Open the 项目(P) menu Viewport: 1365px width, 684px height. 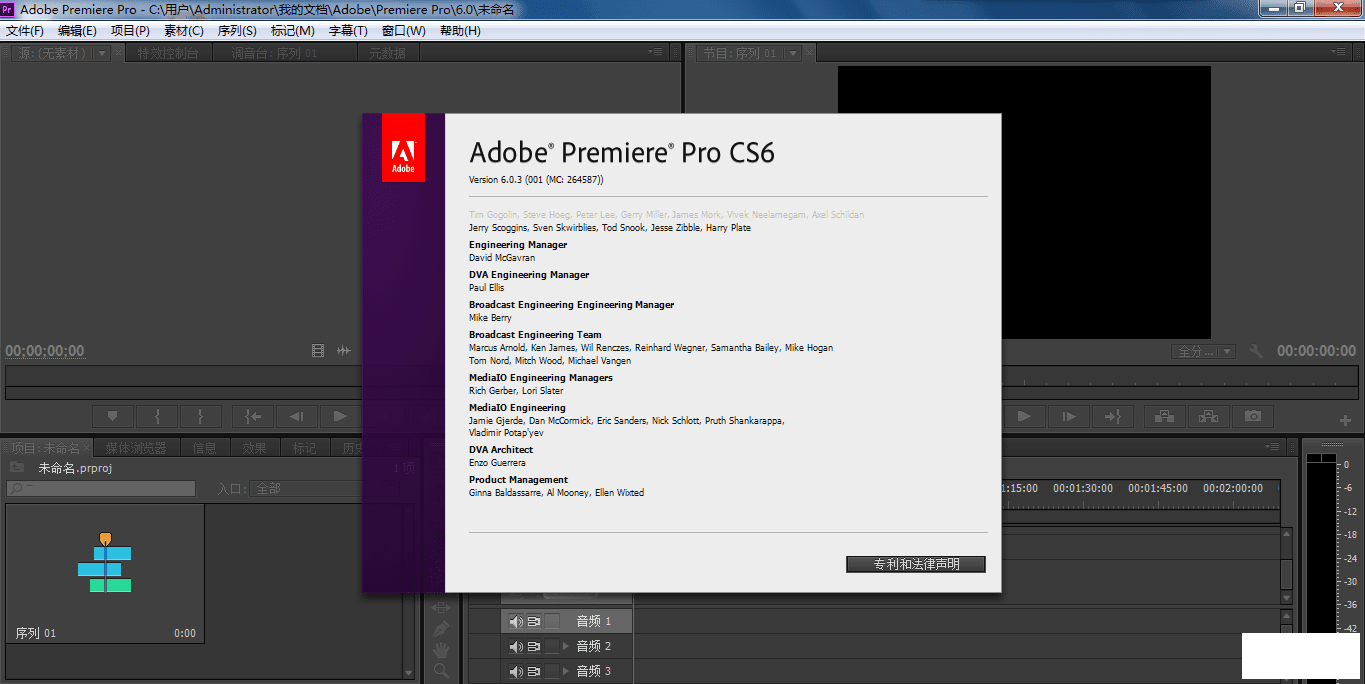(130, 31)
